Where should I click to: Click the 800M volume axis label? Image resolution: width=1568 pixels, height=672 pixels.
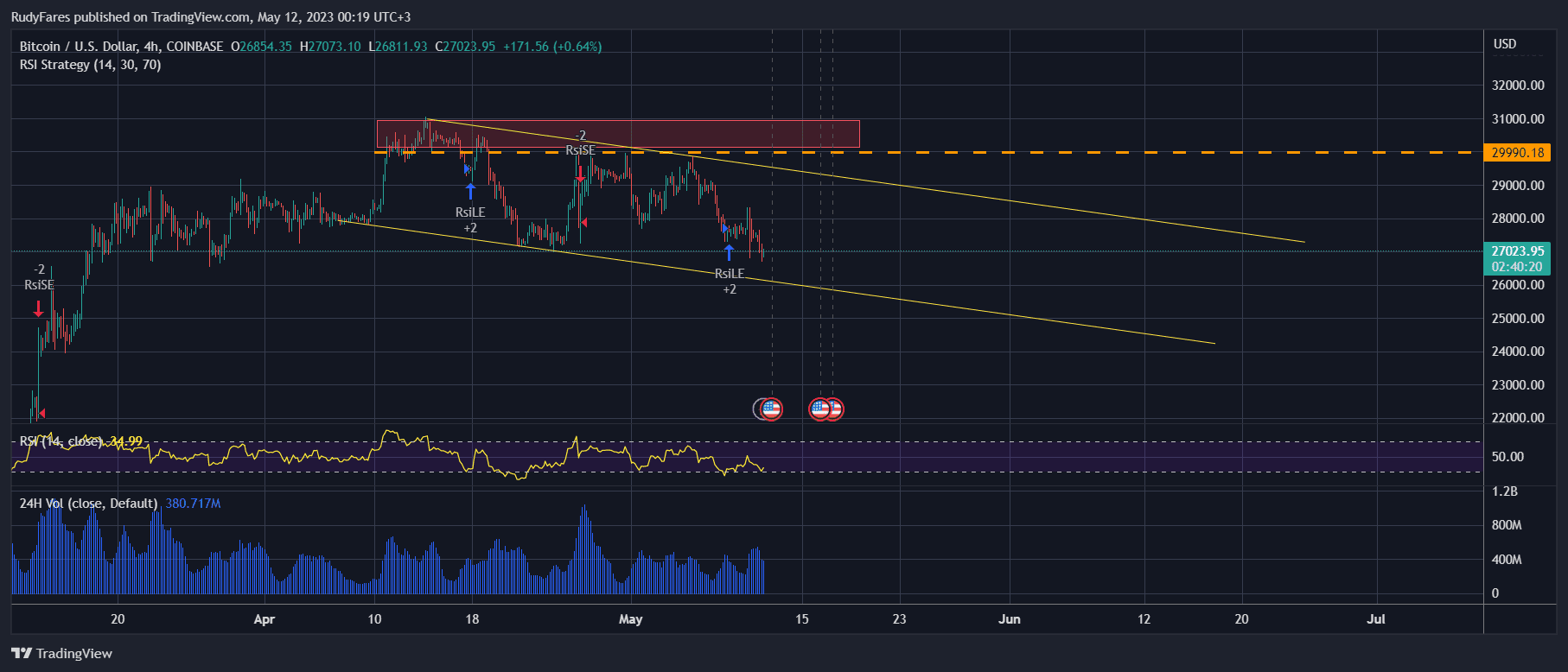click(x=1507, y=525)
